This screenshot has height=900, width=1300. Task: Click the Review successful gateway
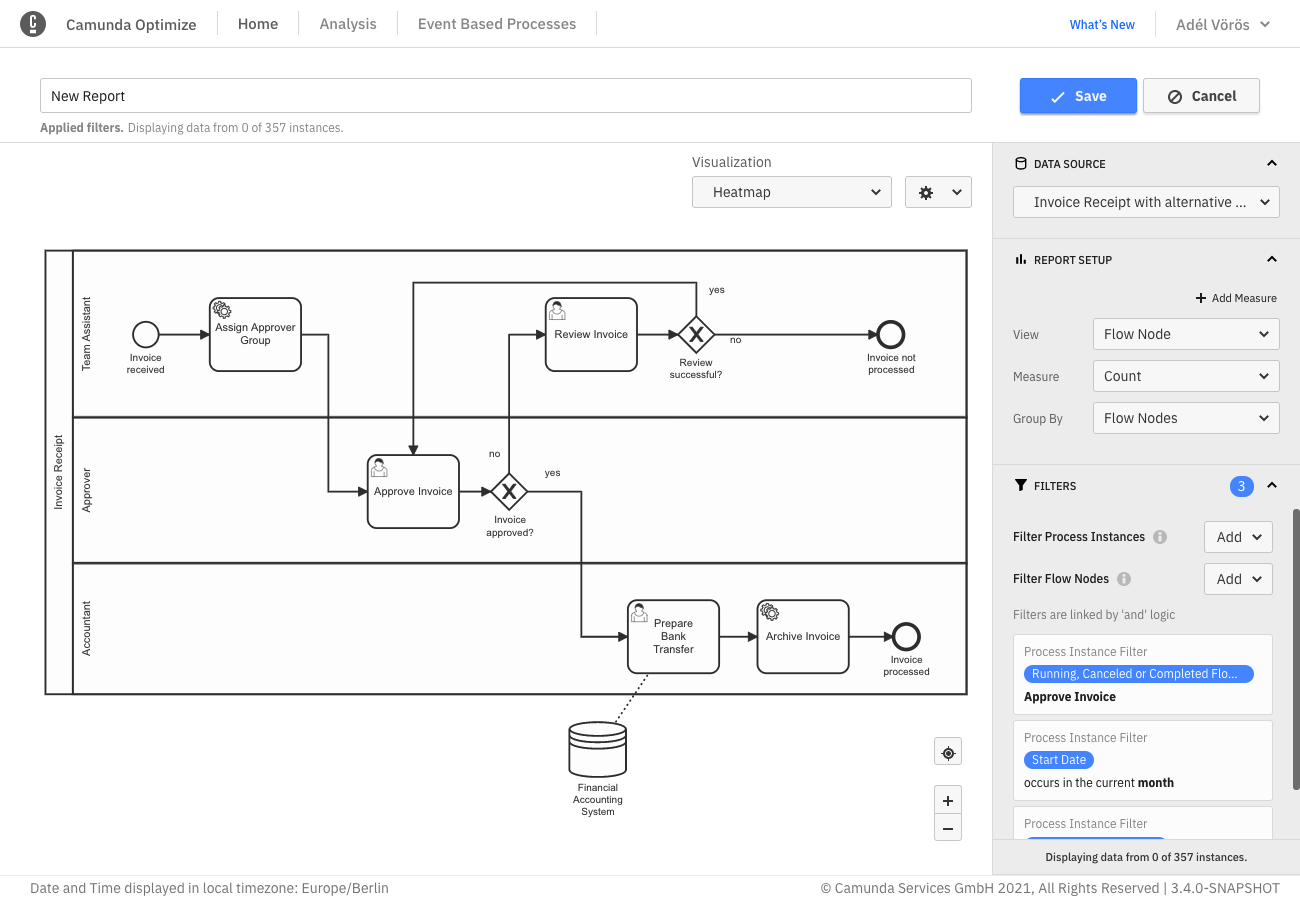(x=696, y=334)
